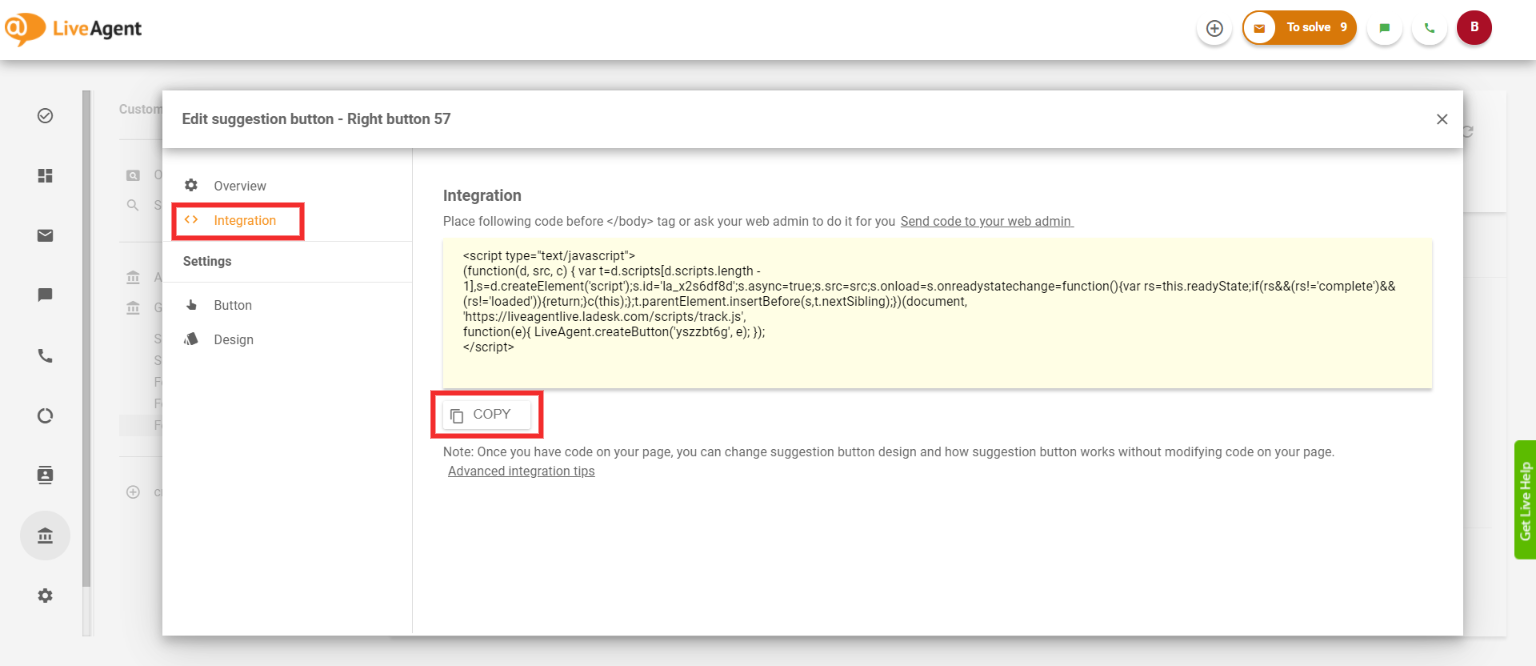Viewport: 1536px width, 666px height.
Task: Close the Edit suggestion button dialog
Action: [x=1442, y=119]
